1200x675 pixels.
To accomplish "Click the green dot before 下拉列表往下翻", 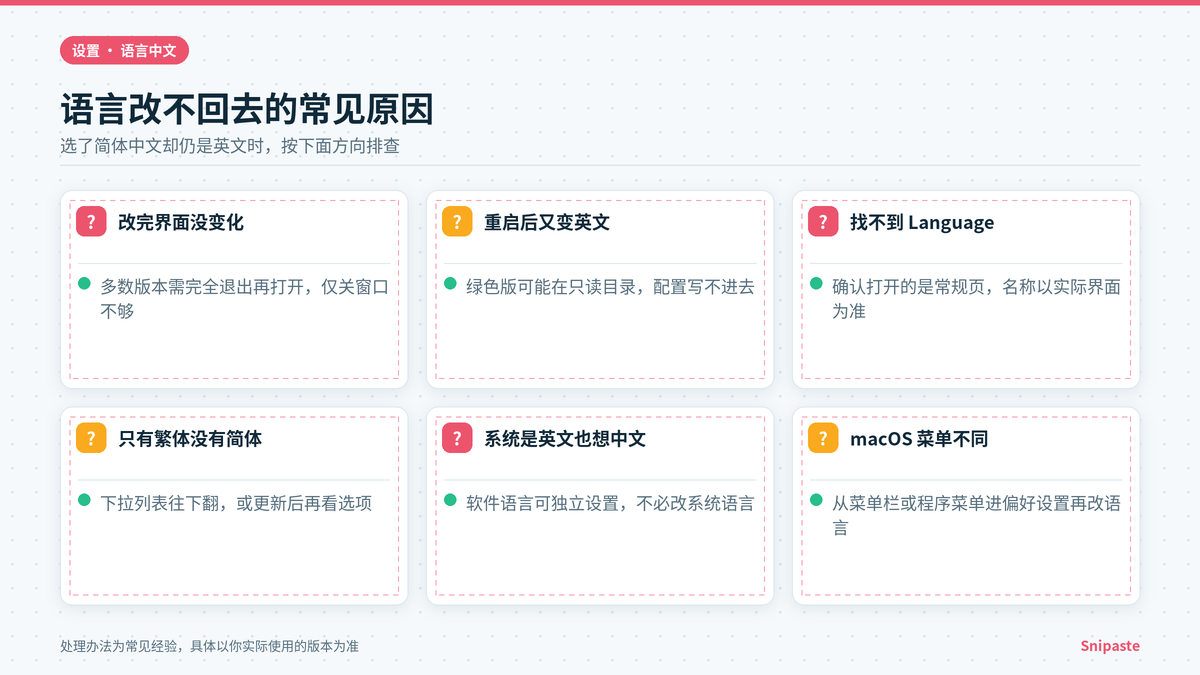I will tap(84, 500).
